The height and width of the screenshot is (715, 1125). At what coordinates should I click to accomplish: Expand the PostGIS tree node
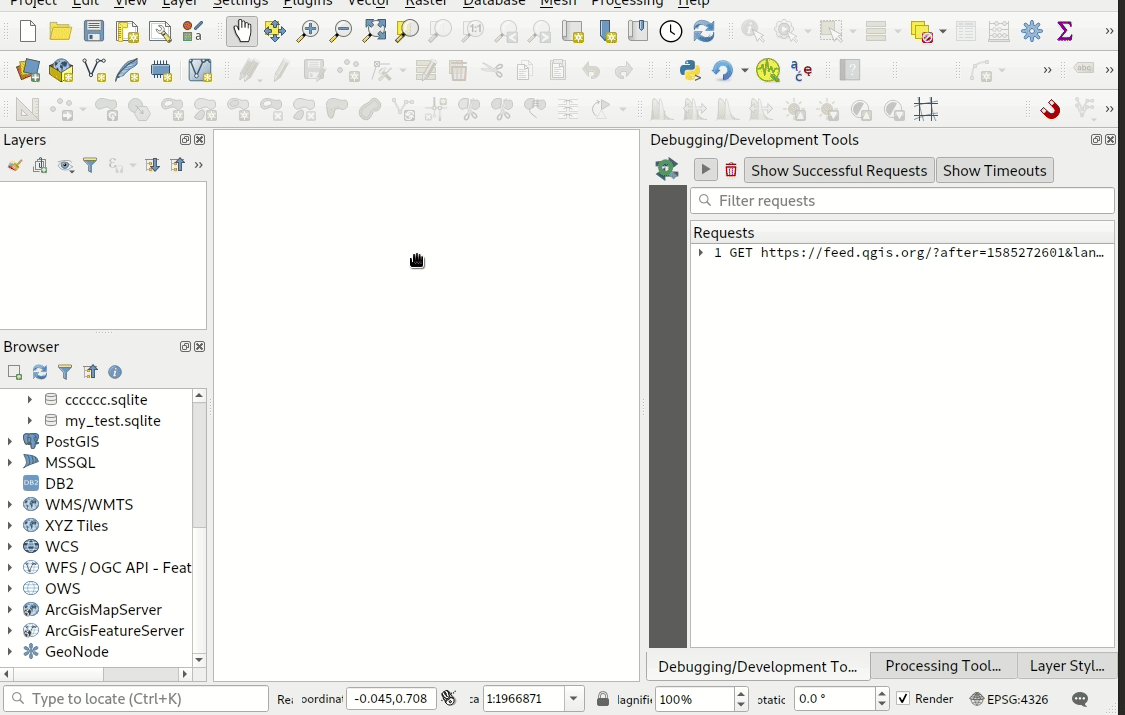10,441
